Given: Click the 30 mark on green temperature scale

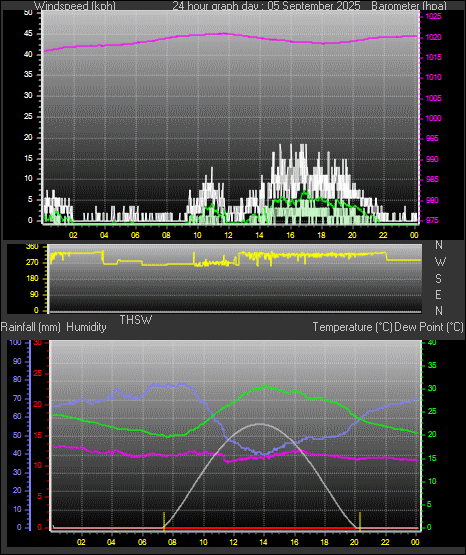Looking at the screenshot, I should click(432, 388).
